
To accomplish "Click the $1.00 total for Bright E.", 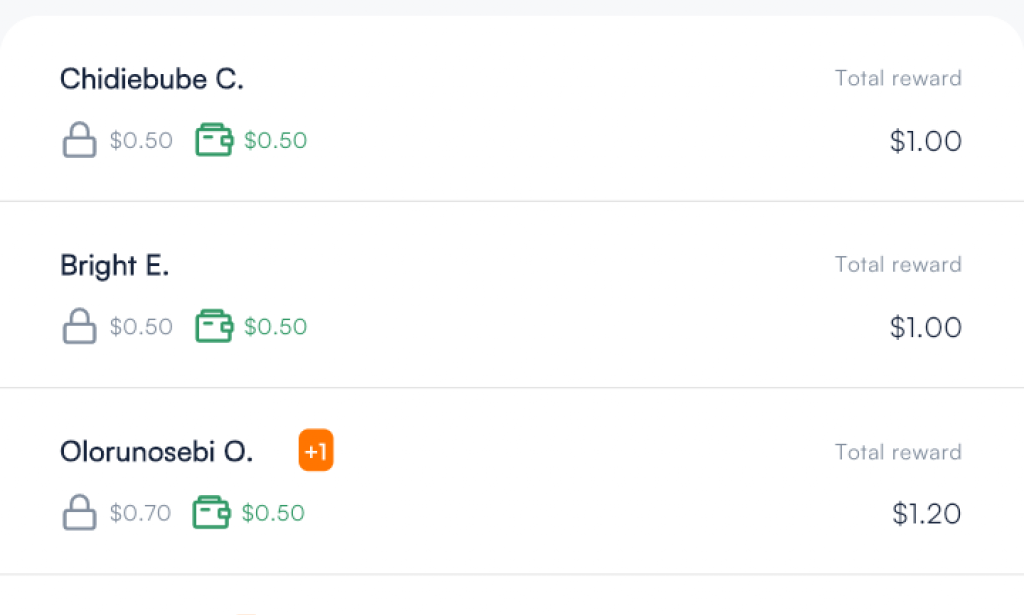I will click(x=925, y=327).
